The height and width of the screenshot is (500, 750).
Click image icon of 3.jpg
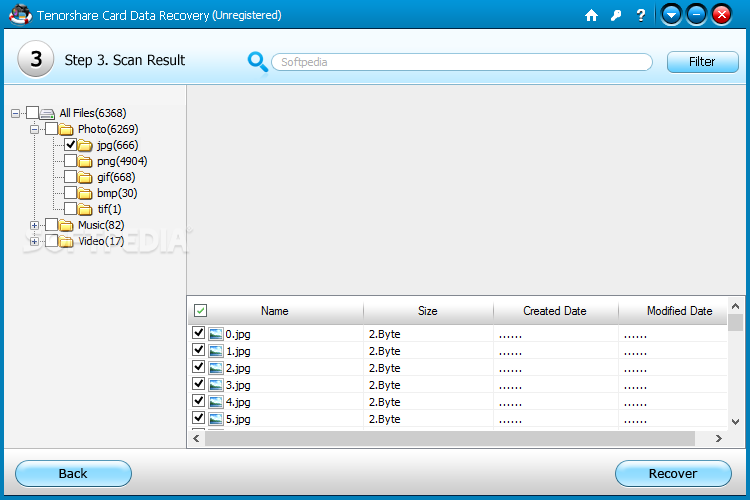pos(216,385)
